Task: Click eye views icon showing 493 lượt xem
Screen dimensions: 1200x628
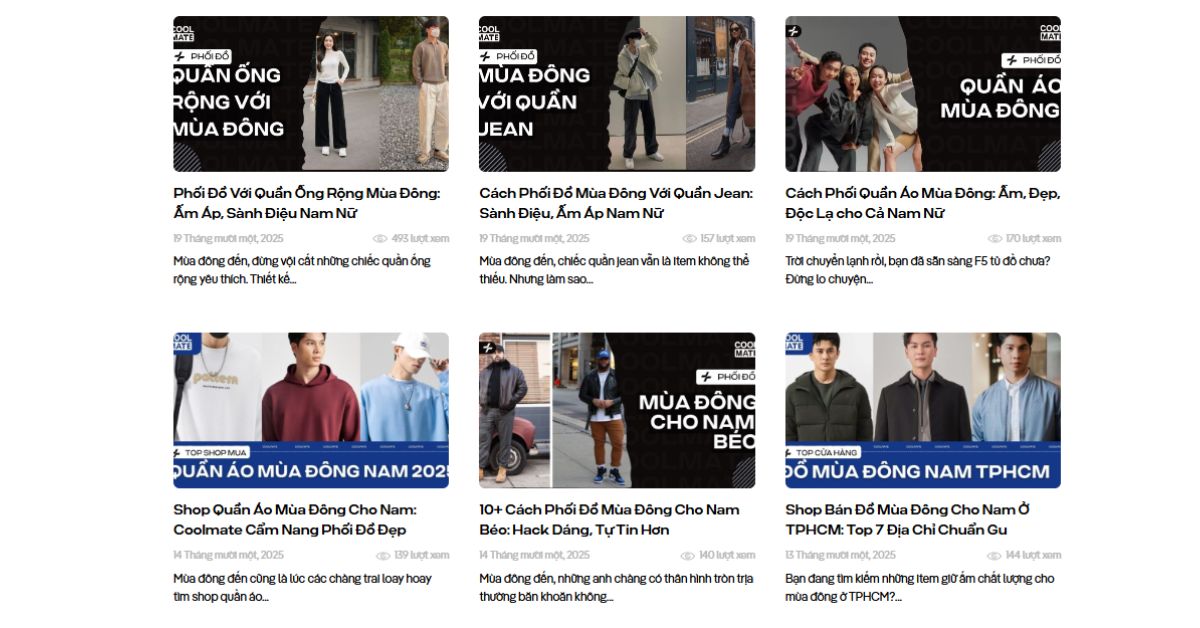Action: tap(380, 239)
